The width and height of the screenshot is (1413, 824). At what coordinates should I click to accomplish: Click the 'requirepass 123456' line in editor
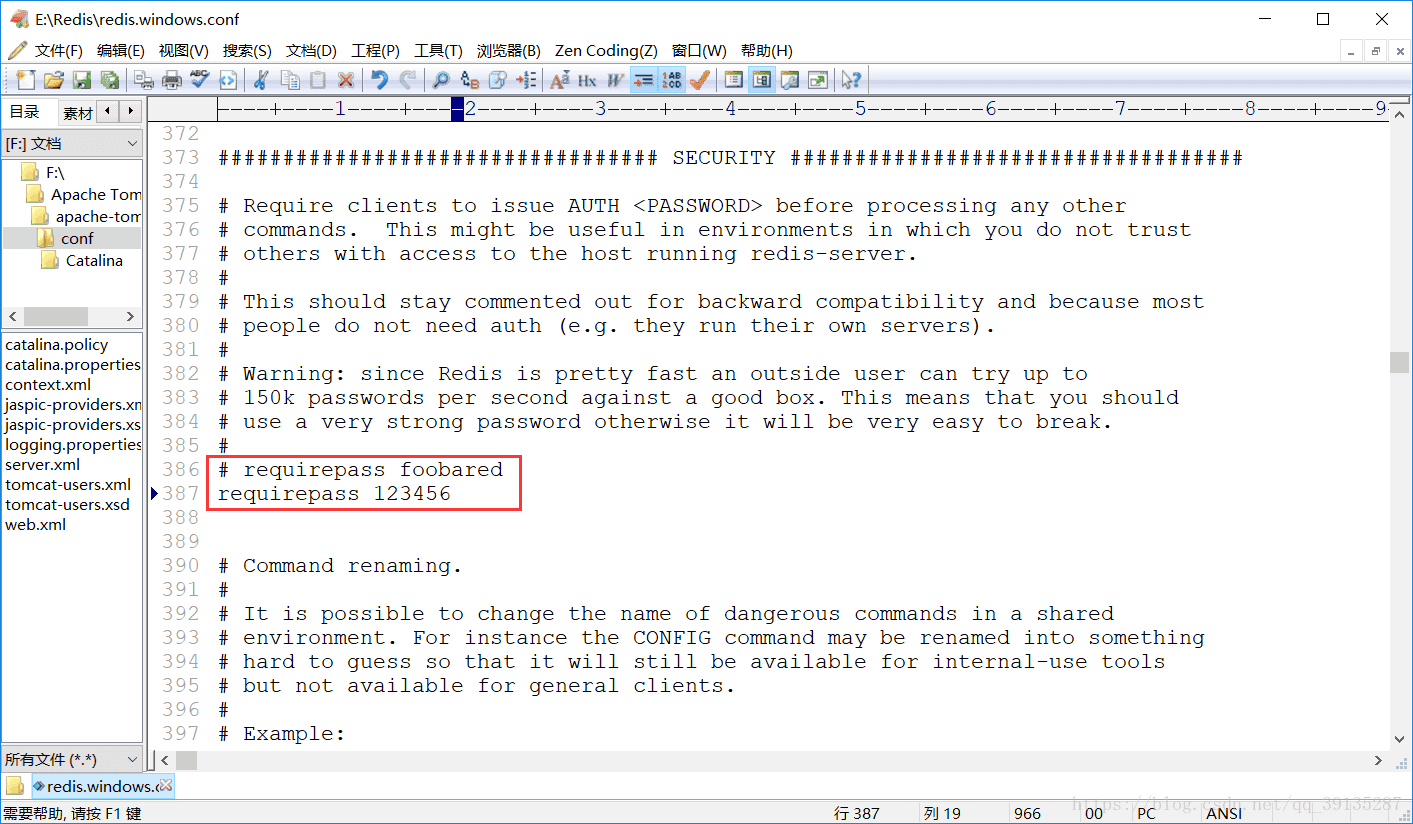334,493
